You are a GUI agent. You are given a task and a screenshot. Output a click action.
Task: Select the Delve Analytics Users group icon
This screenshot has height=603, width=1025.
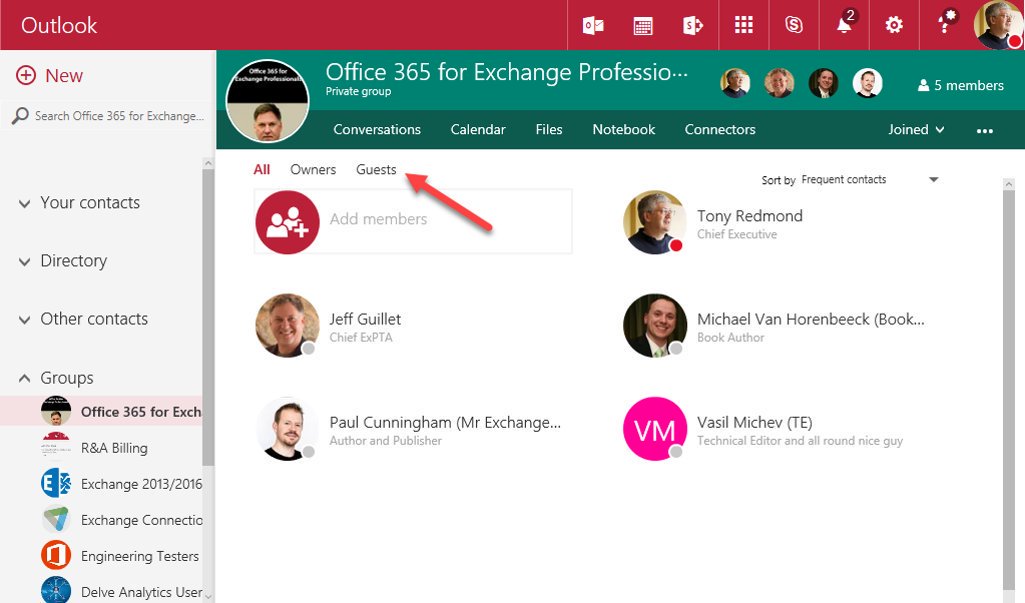(56, 591)
